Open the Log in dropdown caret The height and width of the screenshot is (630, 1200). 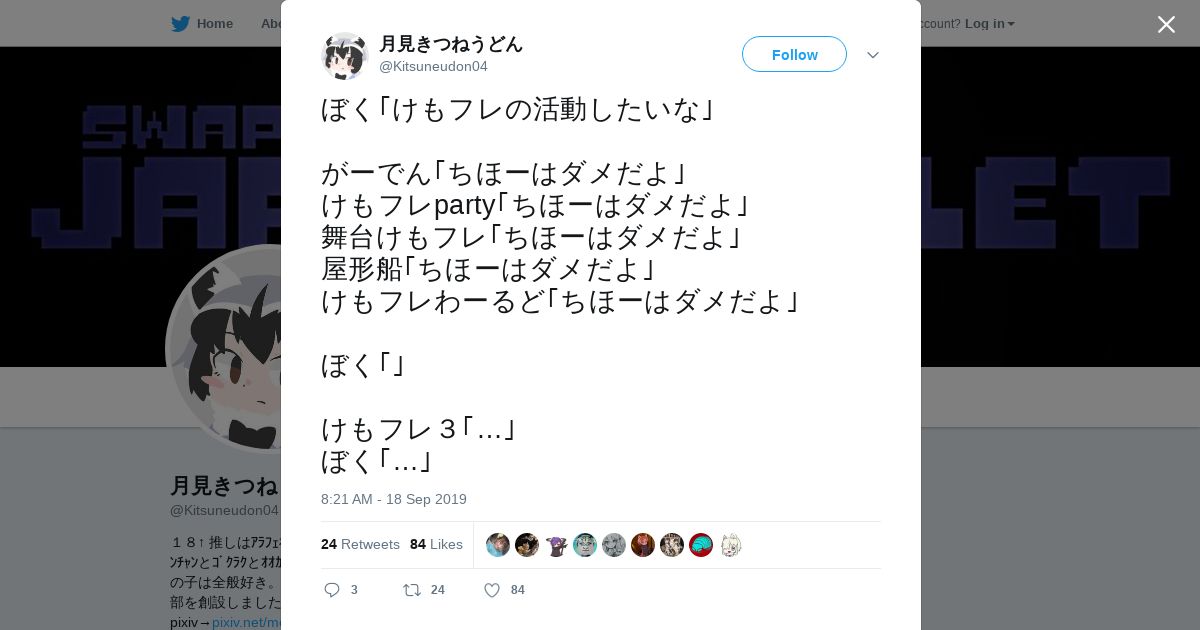[1011, 24]
